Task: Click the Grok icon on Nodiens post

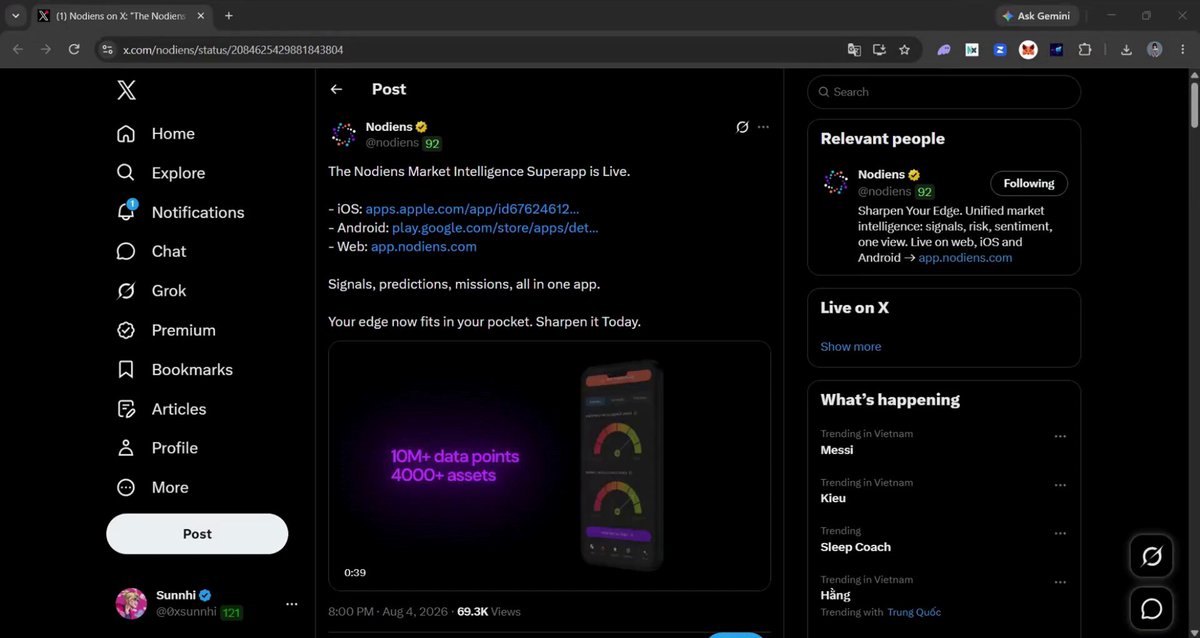Action: tap(742, 127)
